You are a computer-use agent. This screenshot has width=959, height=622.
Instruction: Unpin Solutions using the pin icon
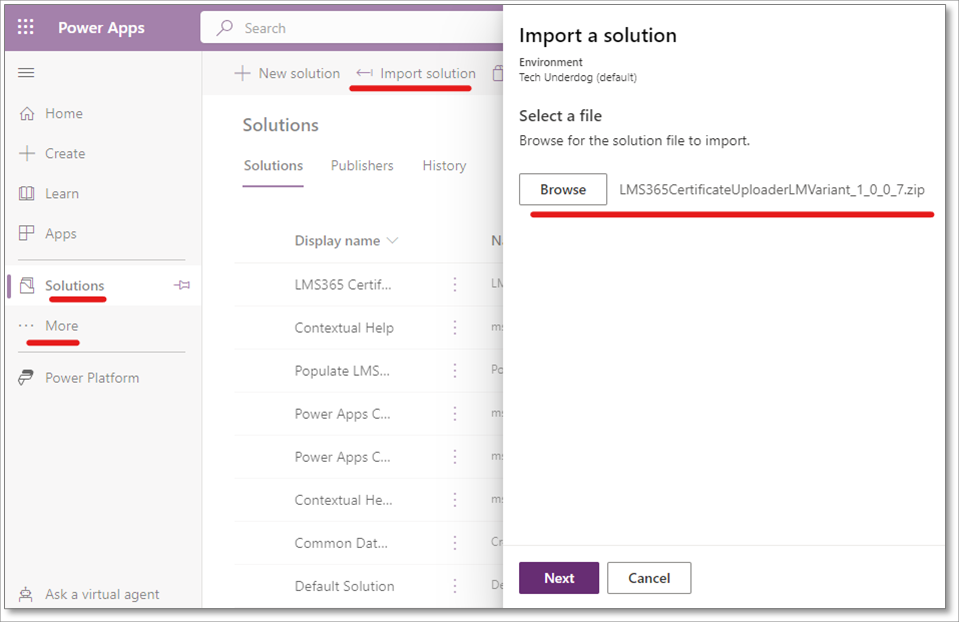[x=182, y=286]
